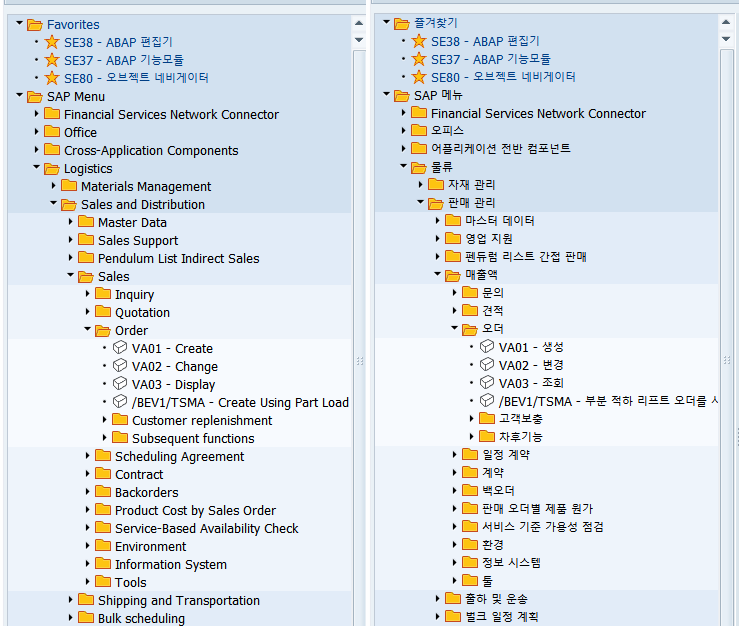This screenshot has width=739, height=626.
Task: Collapse the 판매 관리 node
Action: coord(420,201)
